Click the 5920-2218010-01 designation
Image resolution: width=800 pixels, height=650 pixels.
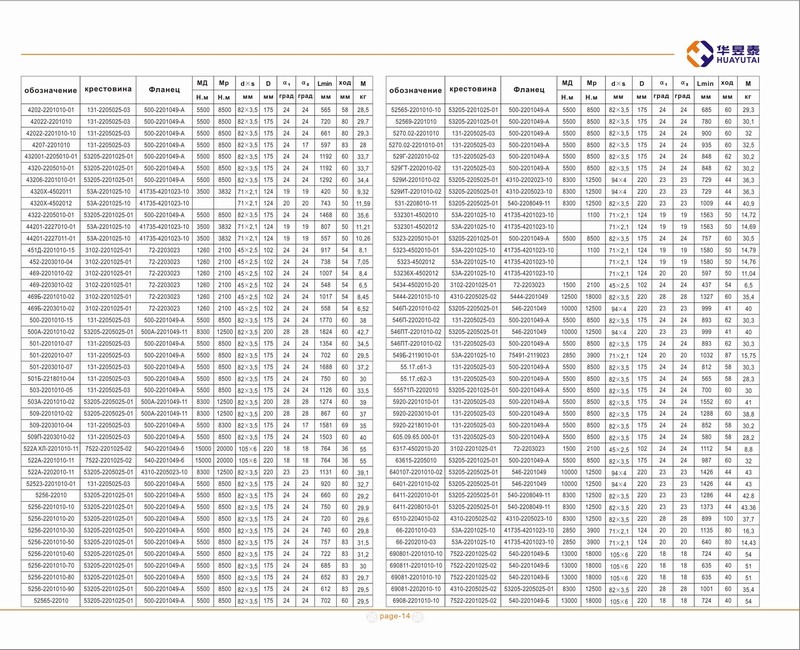[x=415, y=426]
